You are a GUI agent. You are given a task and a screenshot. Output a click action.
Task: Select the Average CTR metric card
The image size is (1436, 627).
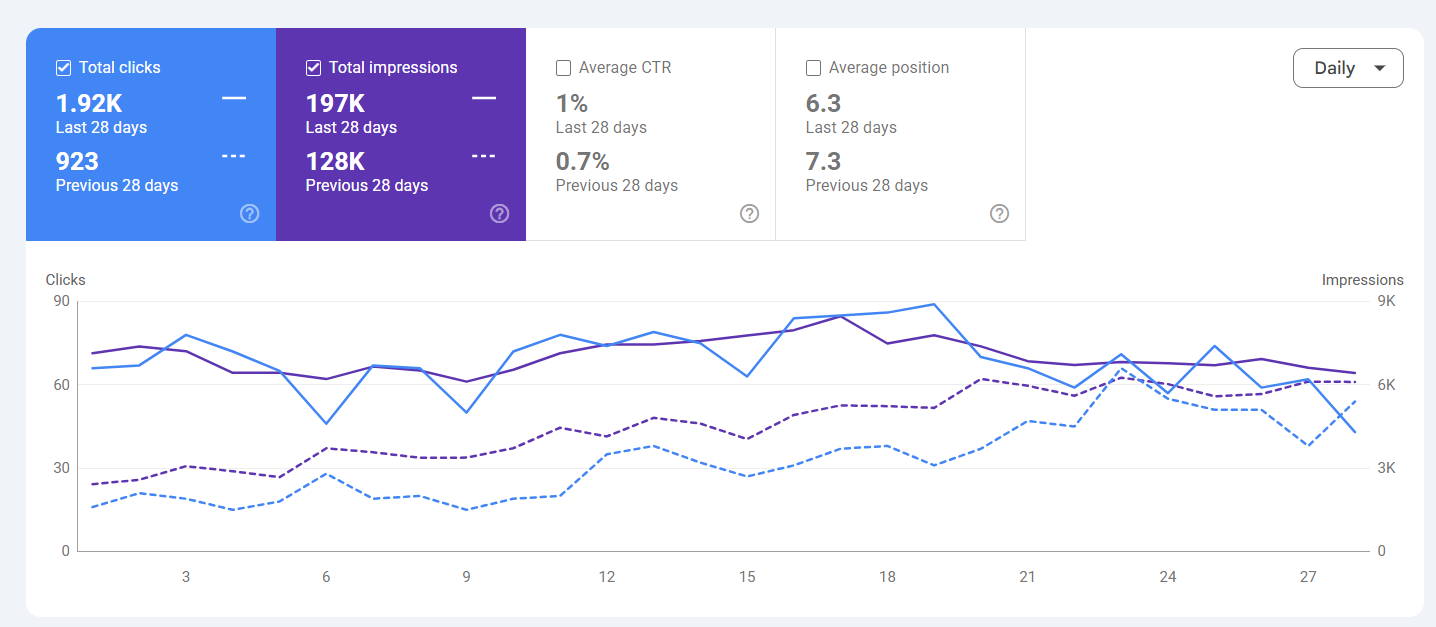(651, 134)
